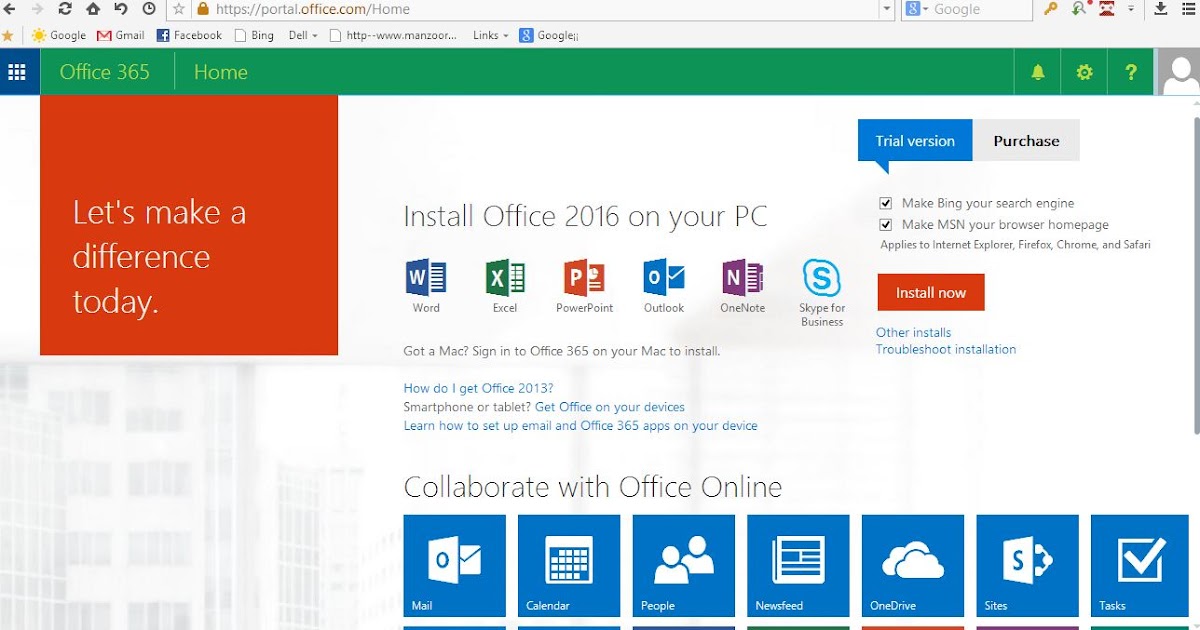Switch to the Purchase tab

pos(1026,140)
